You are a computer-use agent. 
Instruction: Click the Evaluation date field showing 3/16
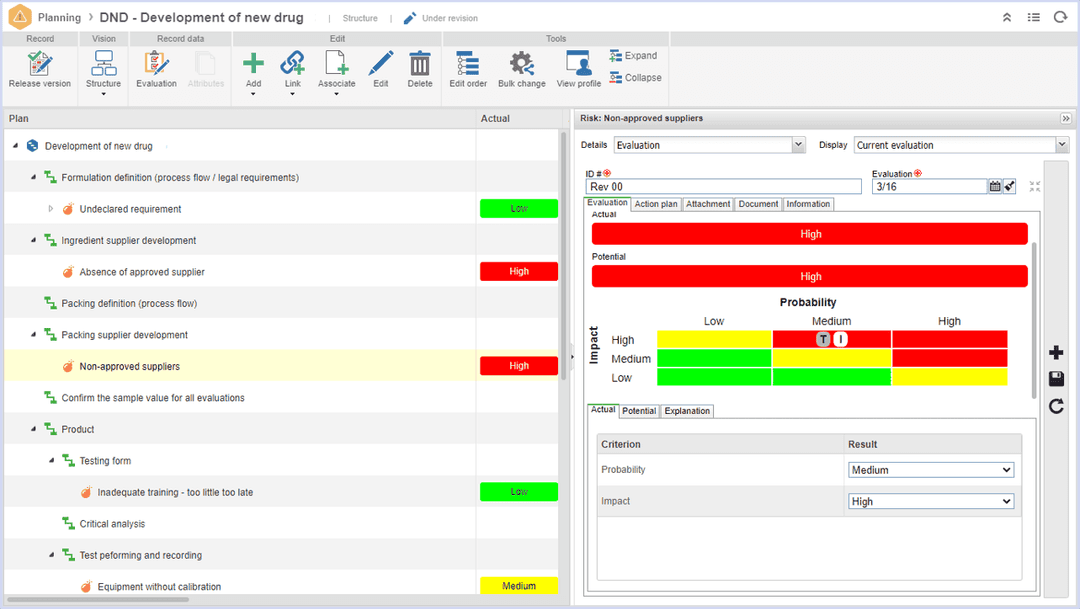[929, 187]
